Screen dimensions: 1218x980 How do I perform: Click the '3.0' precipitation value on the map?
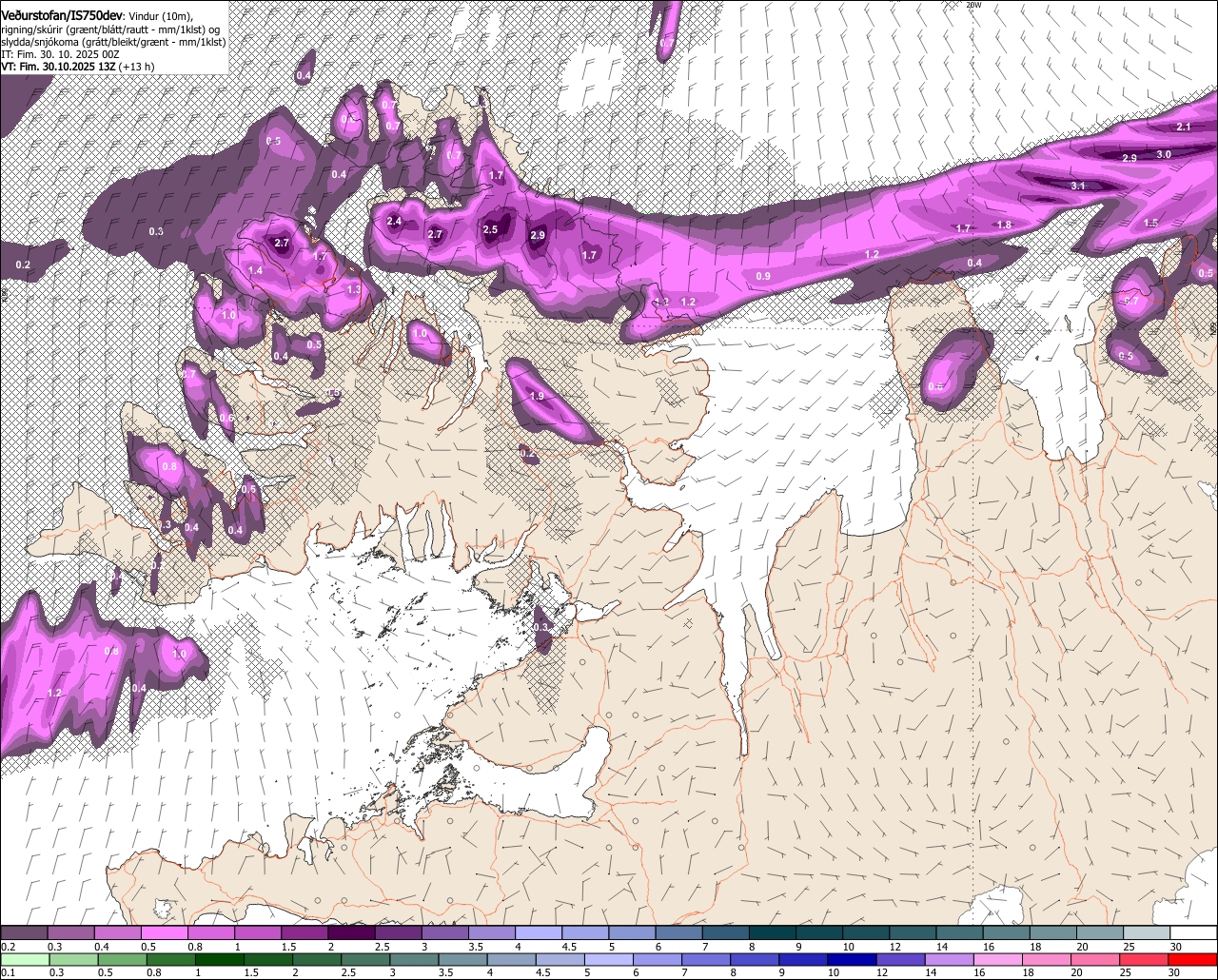coord(1164,154)
